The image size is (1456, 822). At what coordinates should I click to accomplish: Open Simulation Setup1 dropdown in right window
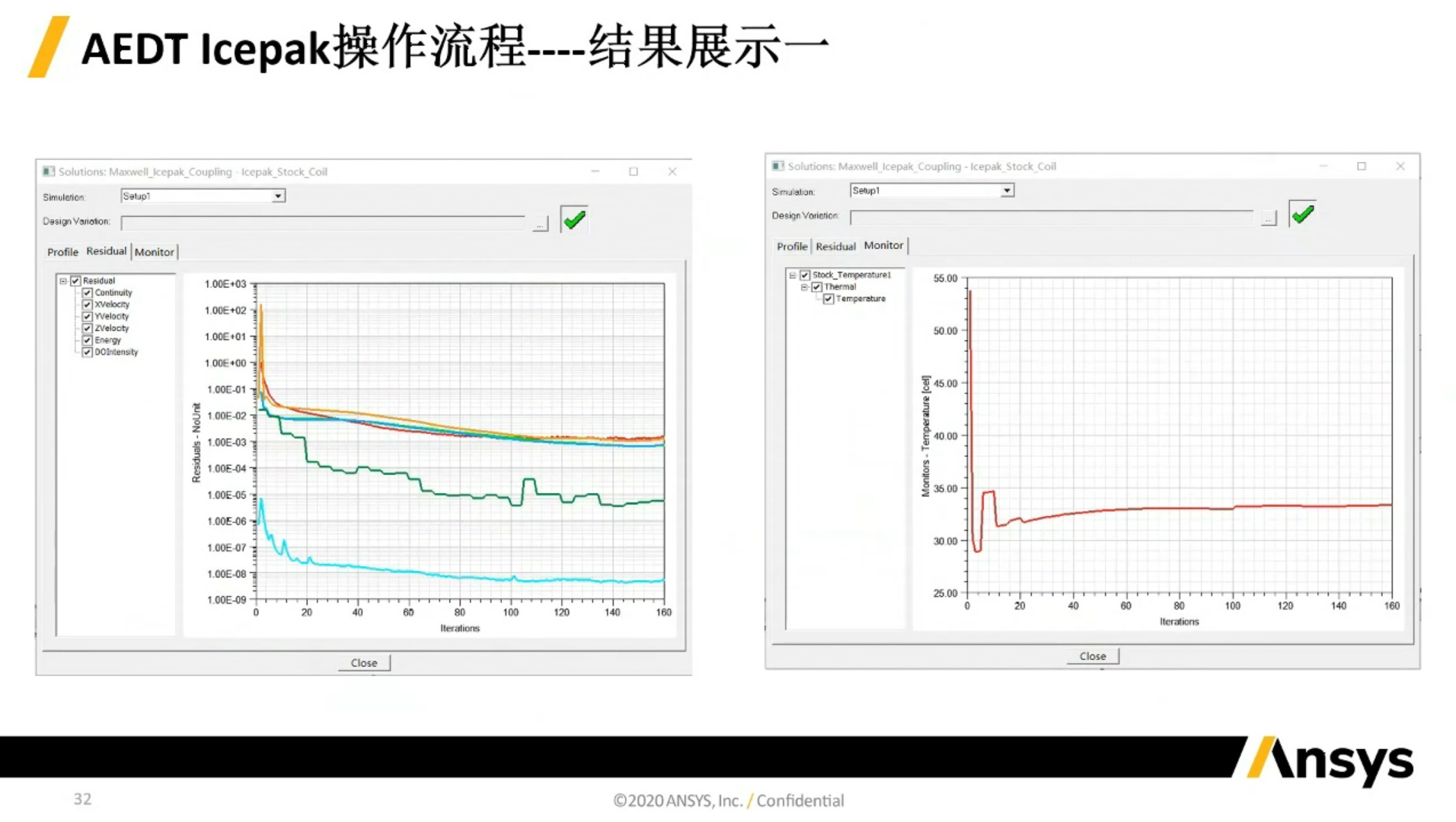click(x=1007, y=190)
